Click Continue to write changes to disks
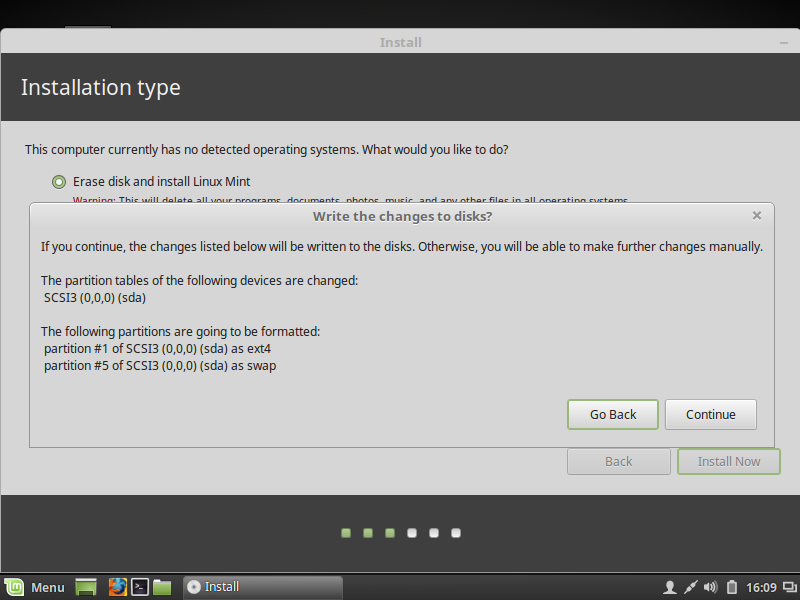Screen dimensions: 800x600 (711, 414)
